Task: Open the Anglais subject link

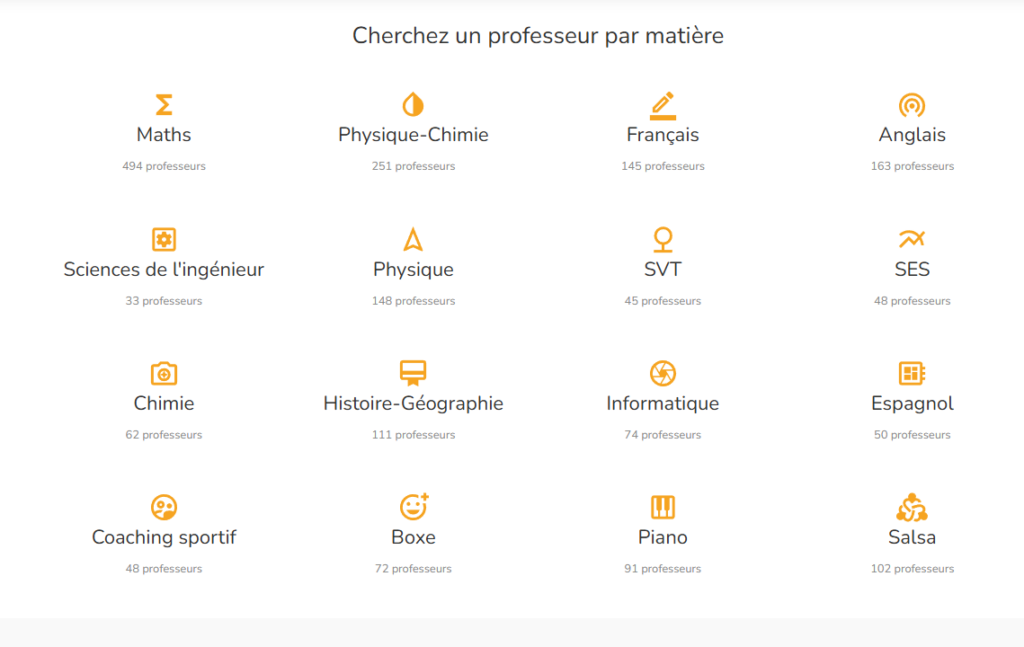Action: [x=912, y=135]
